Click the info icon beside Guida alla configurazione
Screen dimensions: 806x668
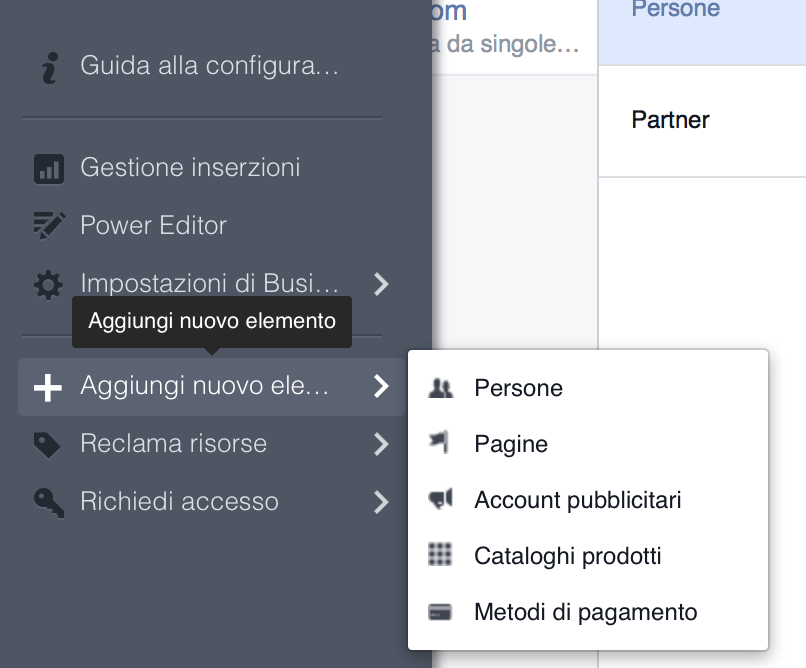tap(48, 67)
